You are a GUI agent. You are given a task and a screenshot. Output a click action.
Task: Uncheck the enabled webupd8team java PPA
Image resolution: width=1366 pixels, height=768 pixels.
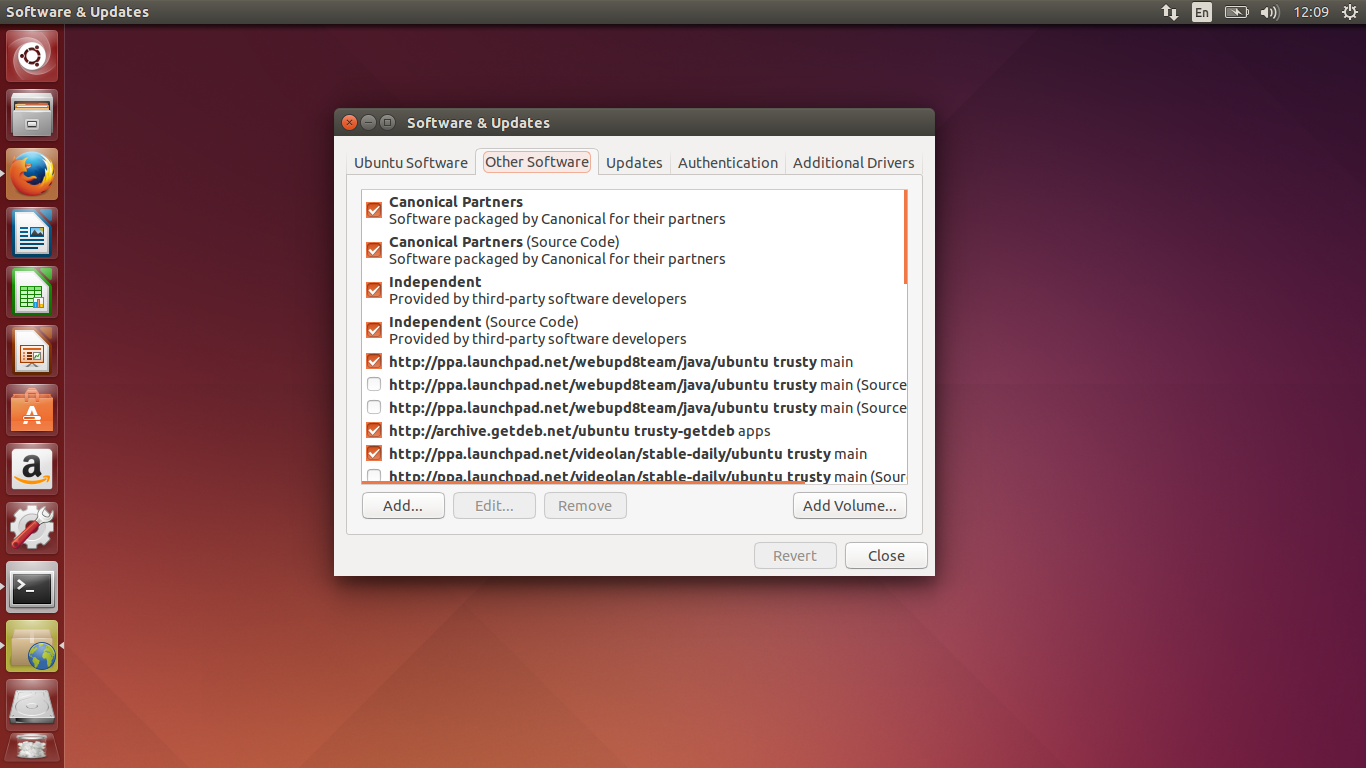click(374, 361)
